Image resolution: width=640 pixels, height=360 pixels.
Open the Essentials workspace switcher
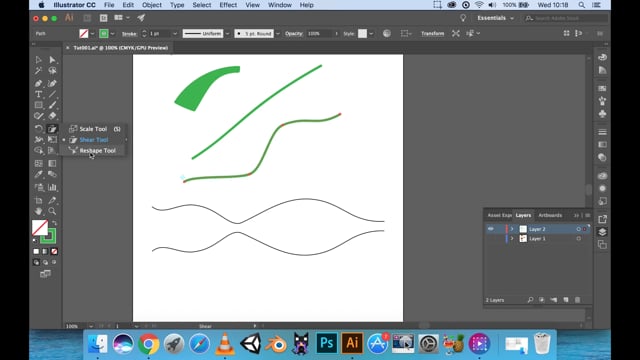[495, 18]
